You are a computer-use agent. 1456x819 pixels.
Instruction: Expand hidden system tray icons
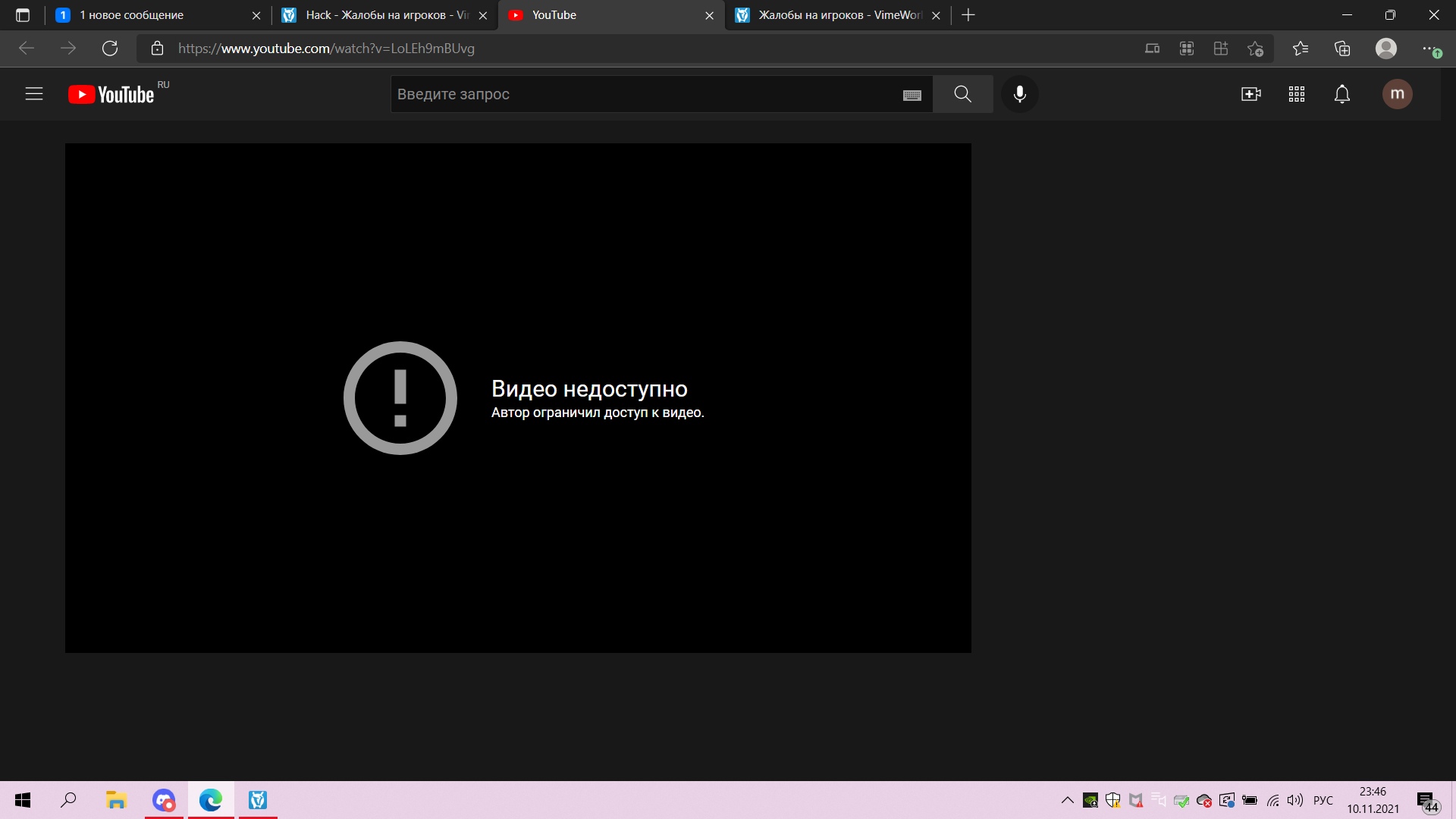[x=1067, y=800]
